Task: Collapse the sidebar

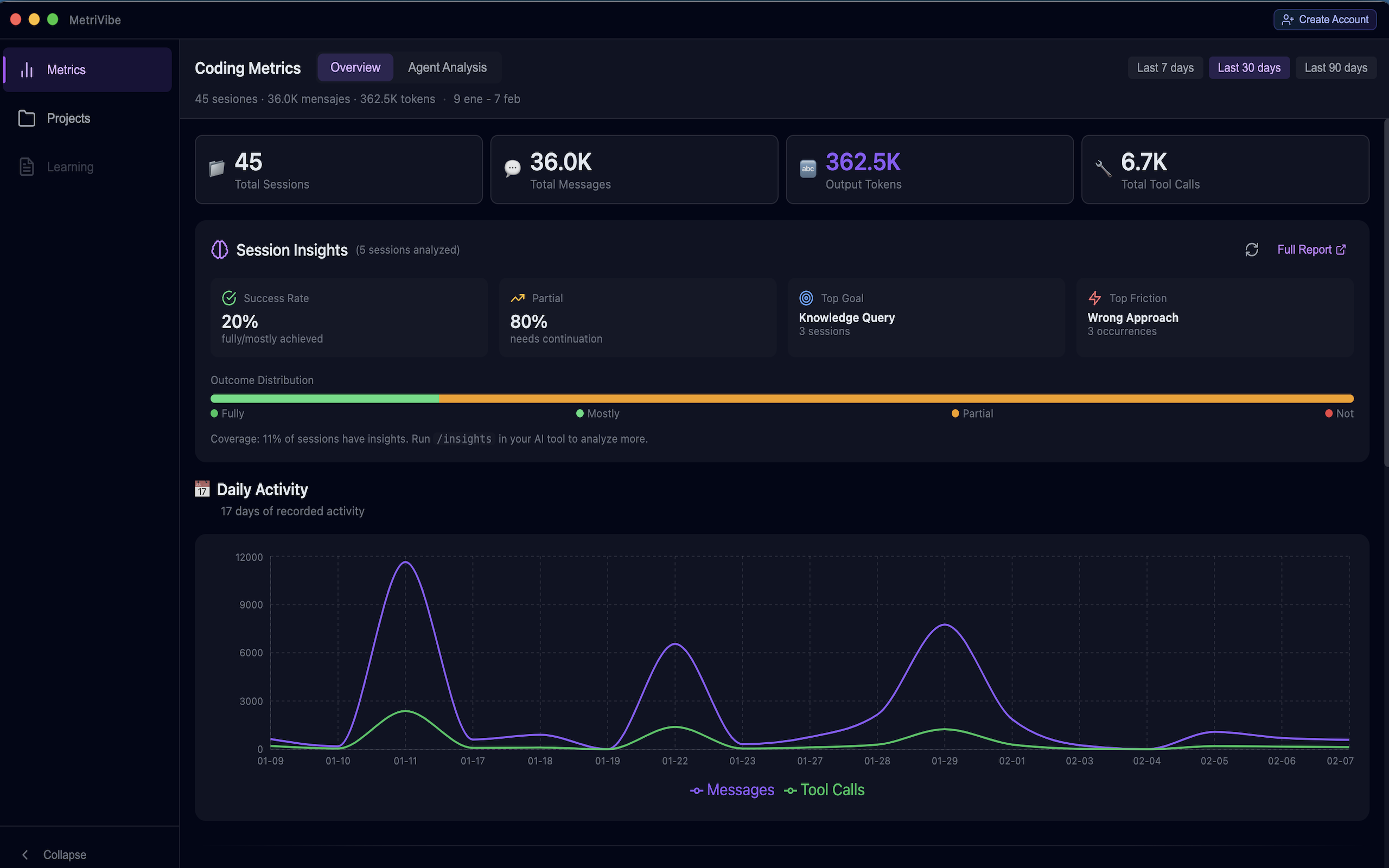Action: [54, 854]
